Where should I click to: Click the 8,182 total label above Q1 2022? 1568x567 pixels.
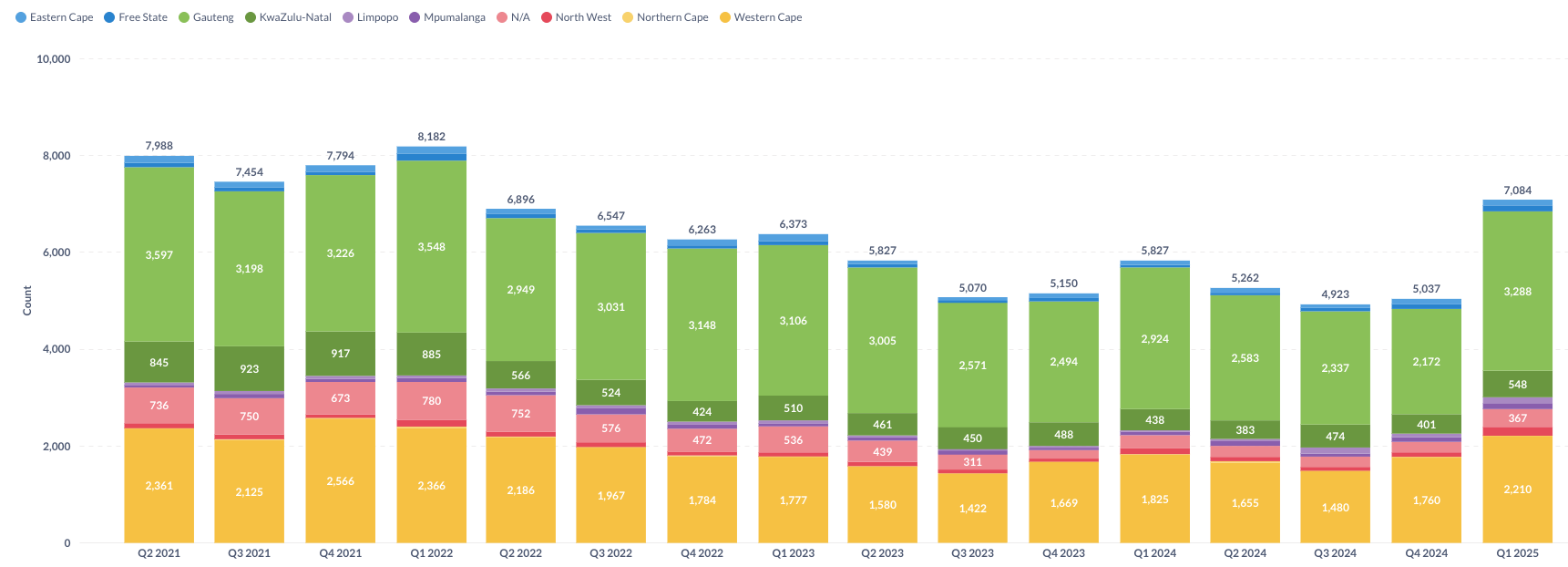431,137
